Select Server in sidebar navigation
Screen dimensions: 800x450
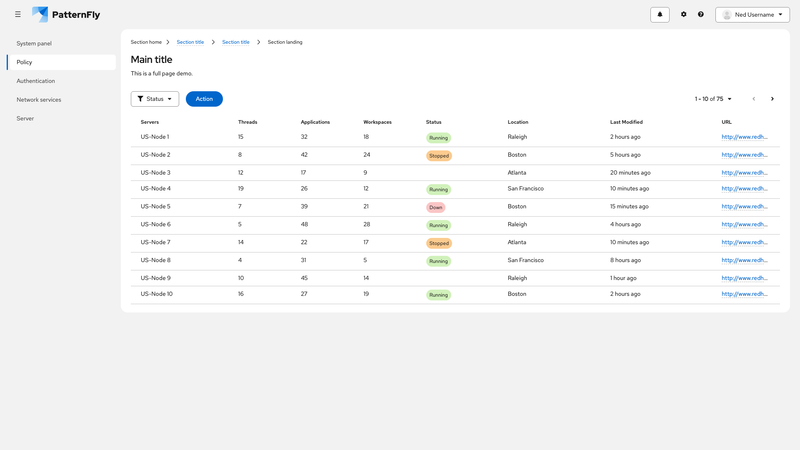tap(25, 118)
